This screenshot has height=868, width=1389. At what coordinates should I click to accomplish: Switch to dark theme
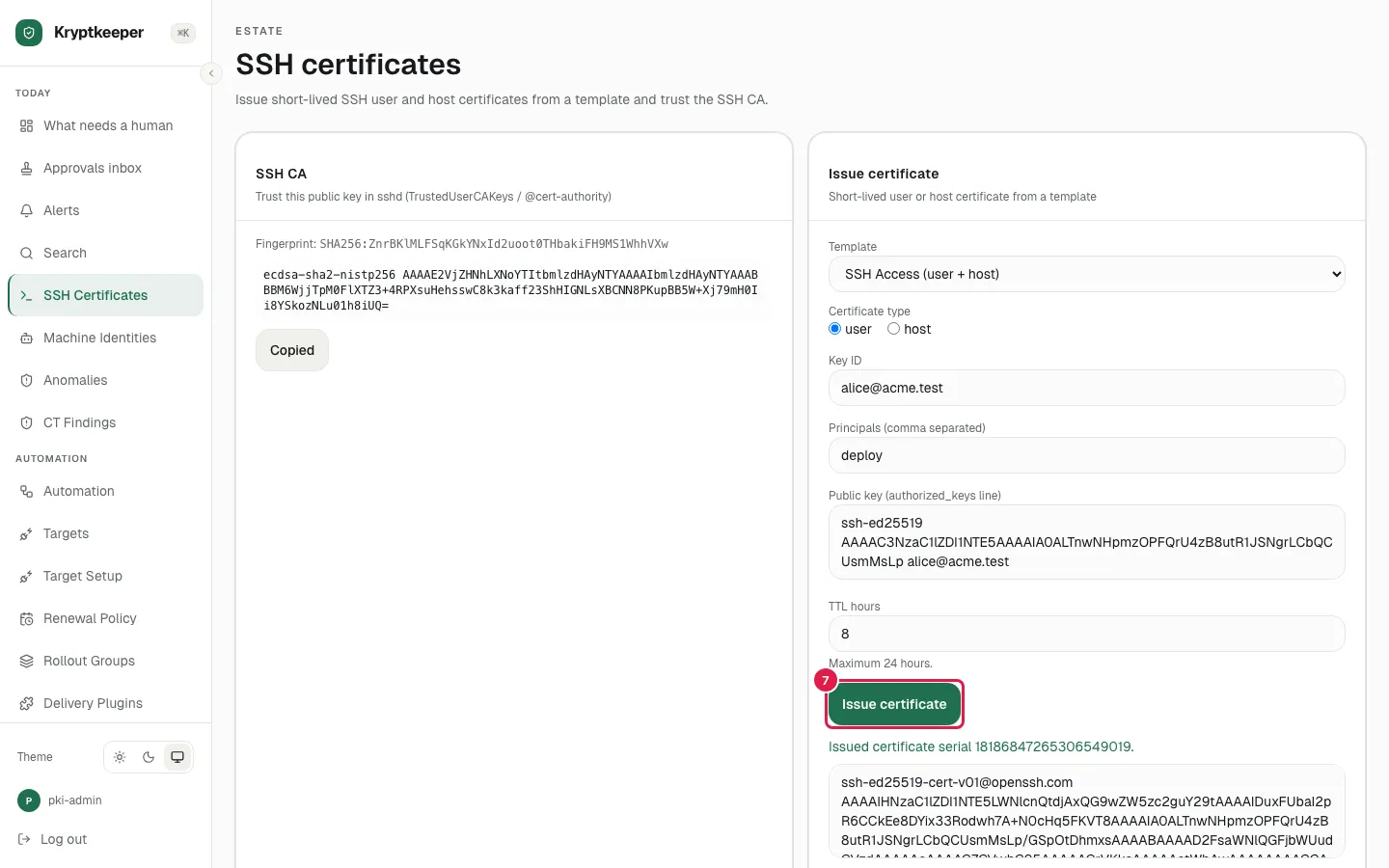(149, 757)
